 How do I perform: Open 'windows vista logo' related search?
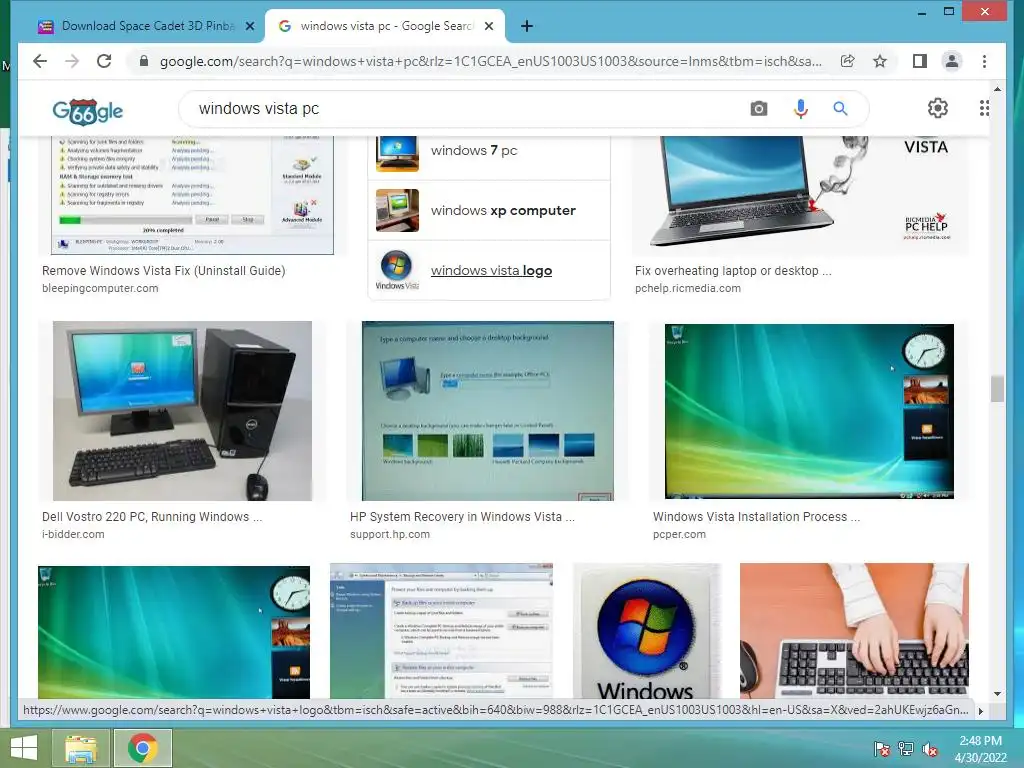click(489, 270)
